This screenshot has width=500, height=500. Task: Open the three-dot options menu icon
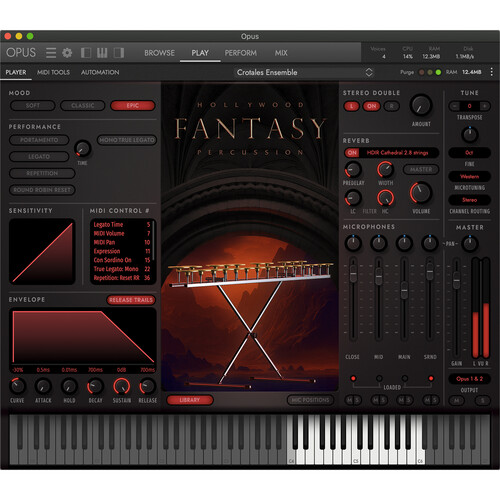click(491, 72)
